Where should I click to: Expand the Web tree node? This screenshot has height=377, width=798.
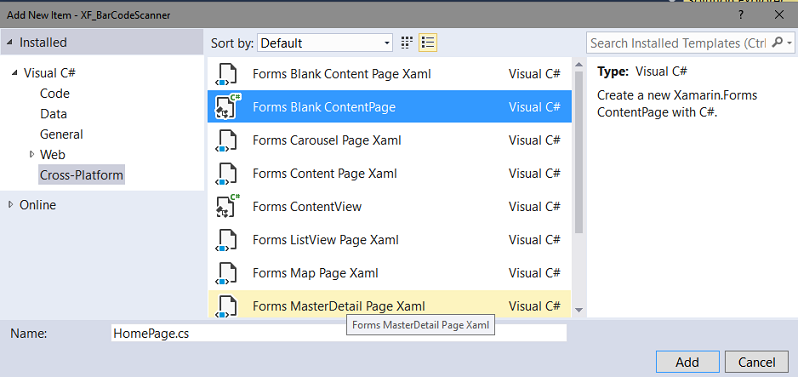click(x=32, y=154)
